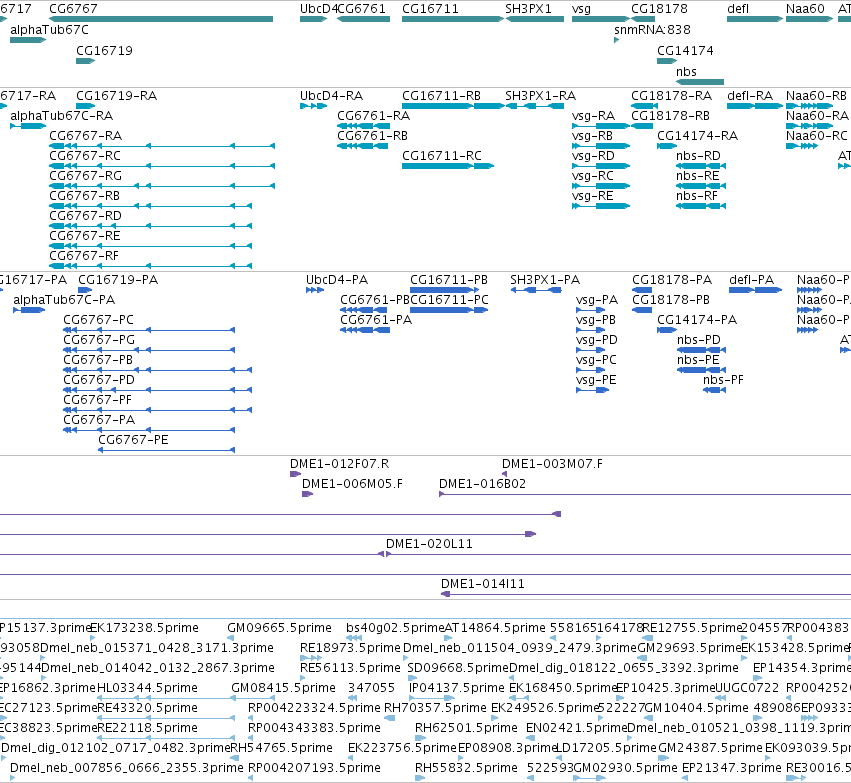The width and height of the screenshot is (851, 783).
Task: Click the vsg-PD protein label
Action: click(x=597, y=340)
